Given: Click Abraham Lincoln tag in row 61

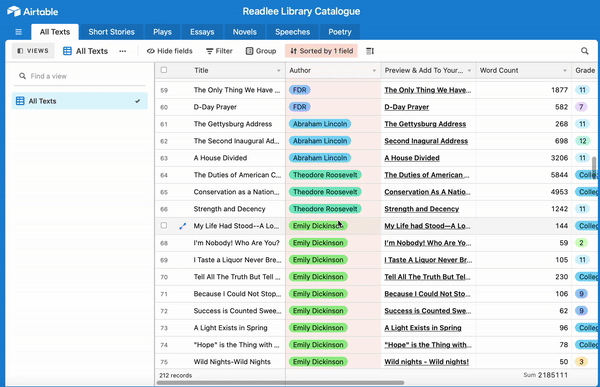Looking at the screenshot, I should pyautogui.click(x=320, y=124).
